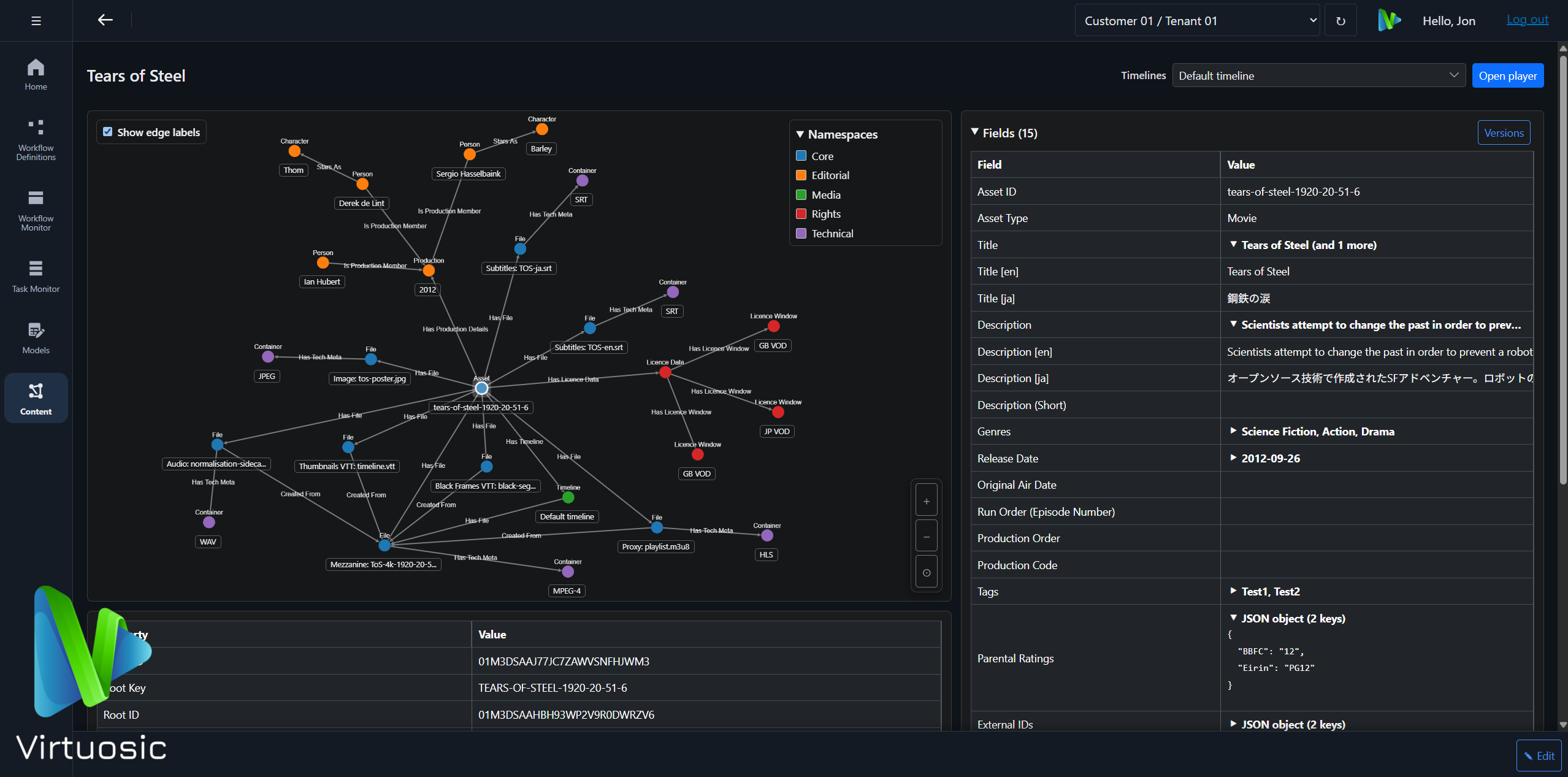Reset graph view with center icon
This screenshot has width=1568, height=777.
point(926,572)
